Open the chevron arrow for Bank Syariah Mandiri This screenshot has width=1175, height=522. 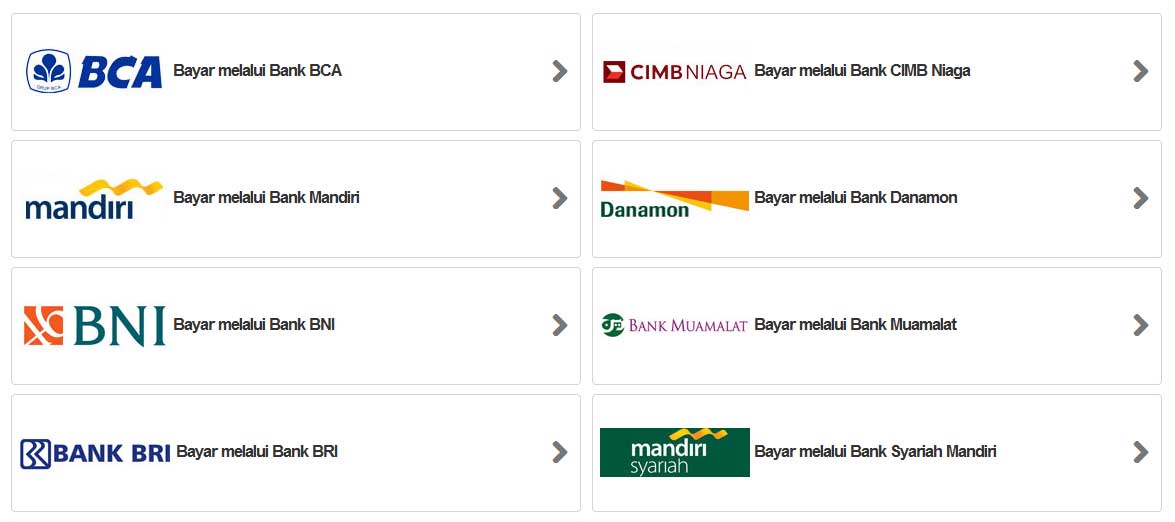click(x=1140, y=452)
